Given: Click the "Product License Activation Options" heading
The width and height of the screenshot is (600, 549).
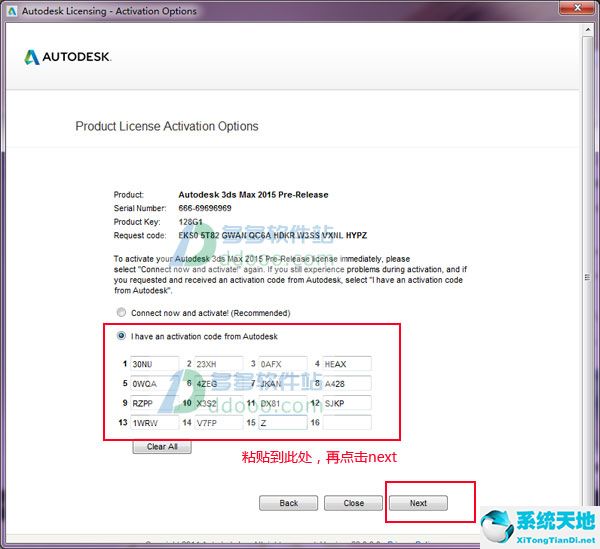Looking at the screenshot, I should pos(167,126).
